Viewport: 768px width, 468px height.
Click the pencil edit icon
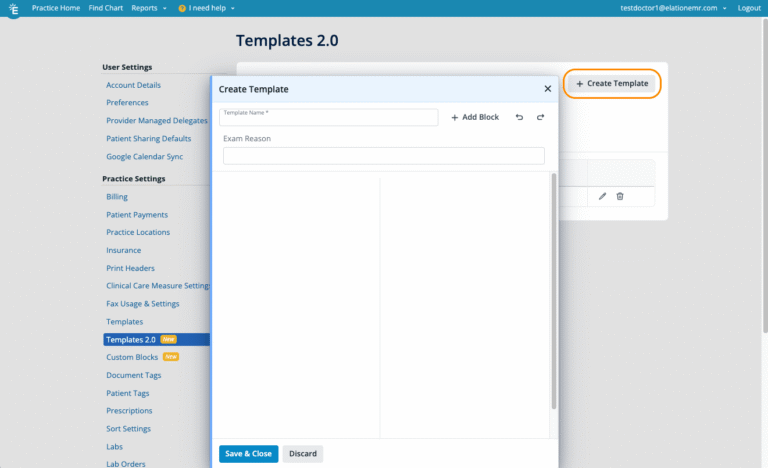pos(602,196)
